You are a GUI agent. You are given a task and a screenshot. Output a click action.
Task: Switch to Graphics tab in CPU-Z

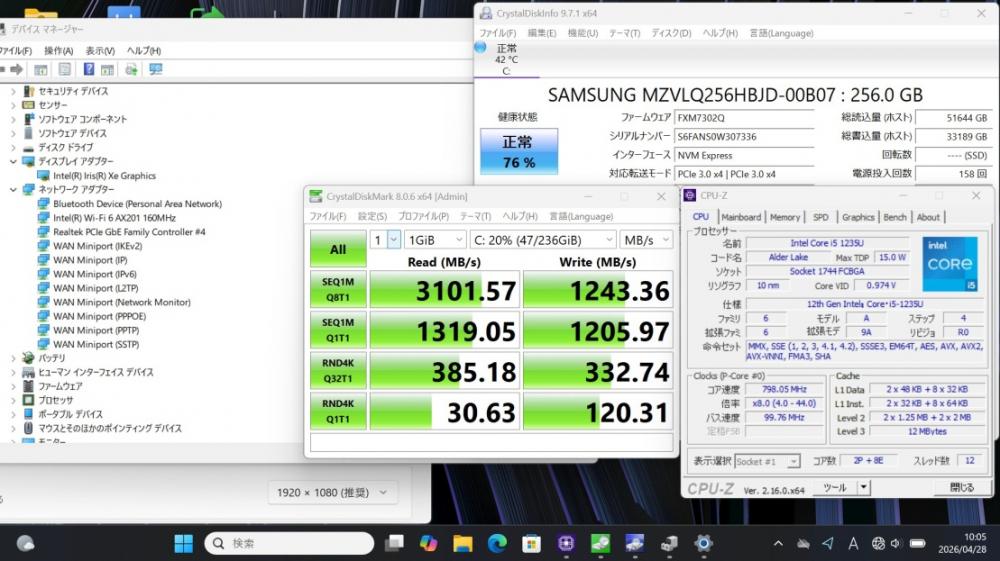(858, 217)
